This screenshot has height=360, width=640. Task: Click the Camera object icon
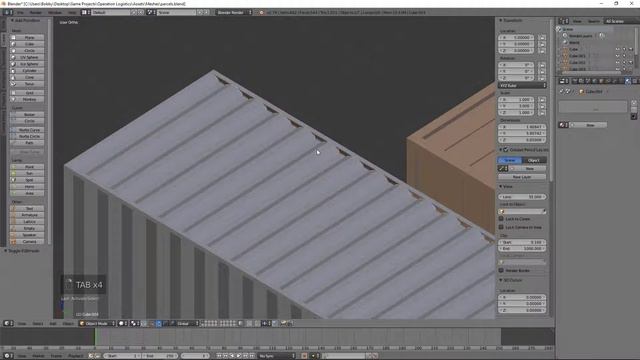(13, 242)
